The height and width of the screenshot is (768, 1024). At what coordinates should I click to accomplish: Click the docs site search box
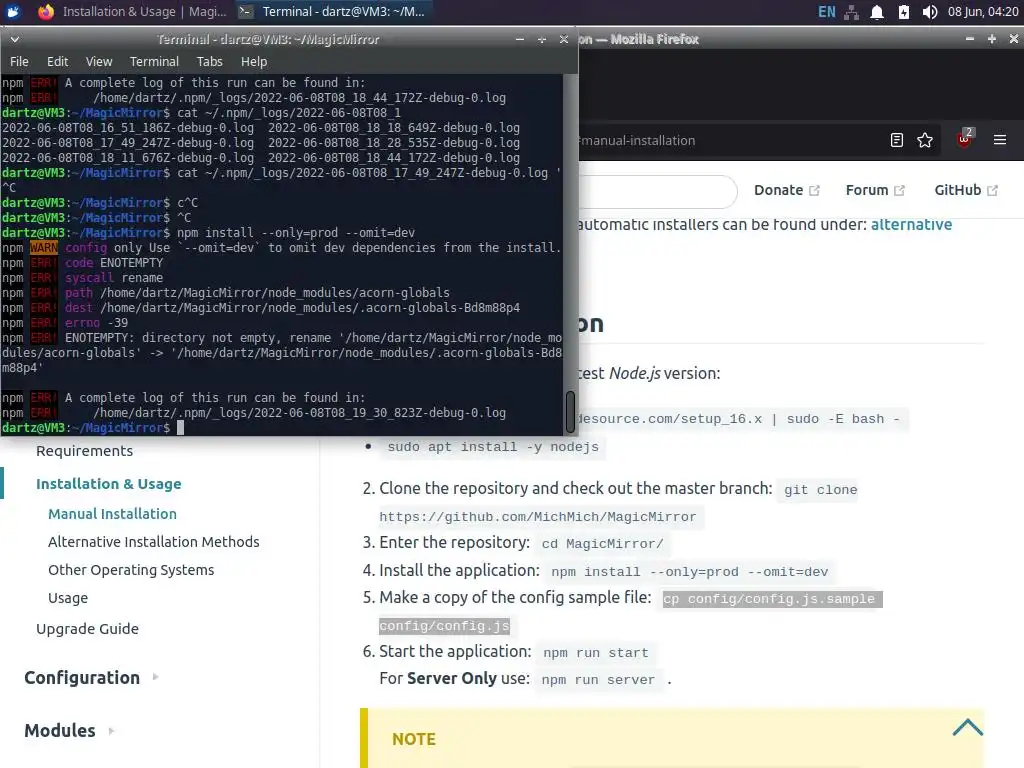658,191
